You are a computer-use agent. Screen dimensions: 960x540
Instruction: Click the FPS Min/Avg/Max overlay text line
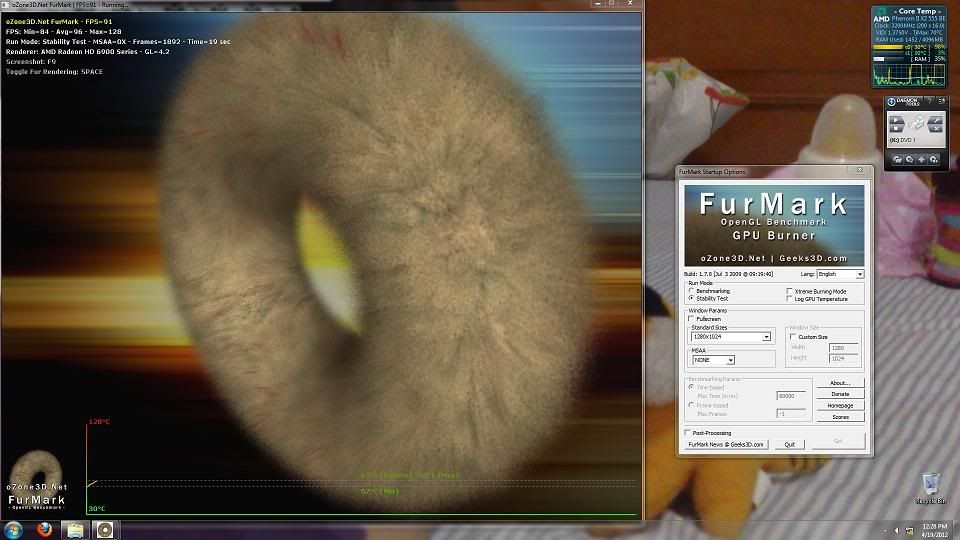(x=64, y=31)
